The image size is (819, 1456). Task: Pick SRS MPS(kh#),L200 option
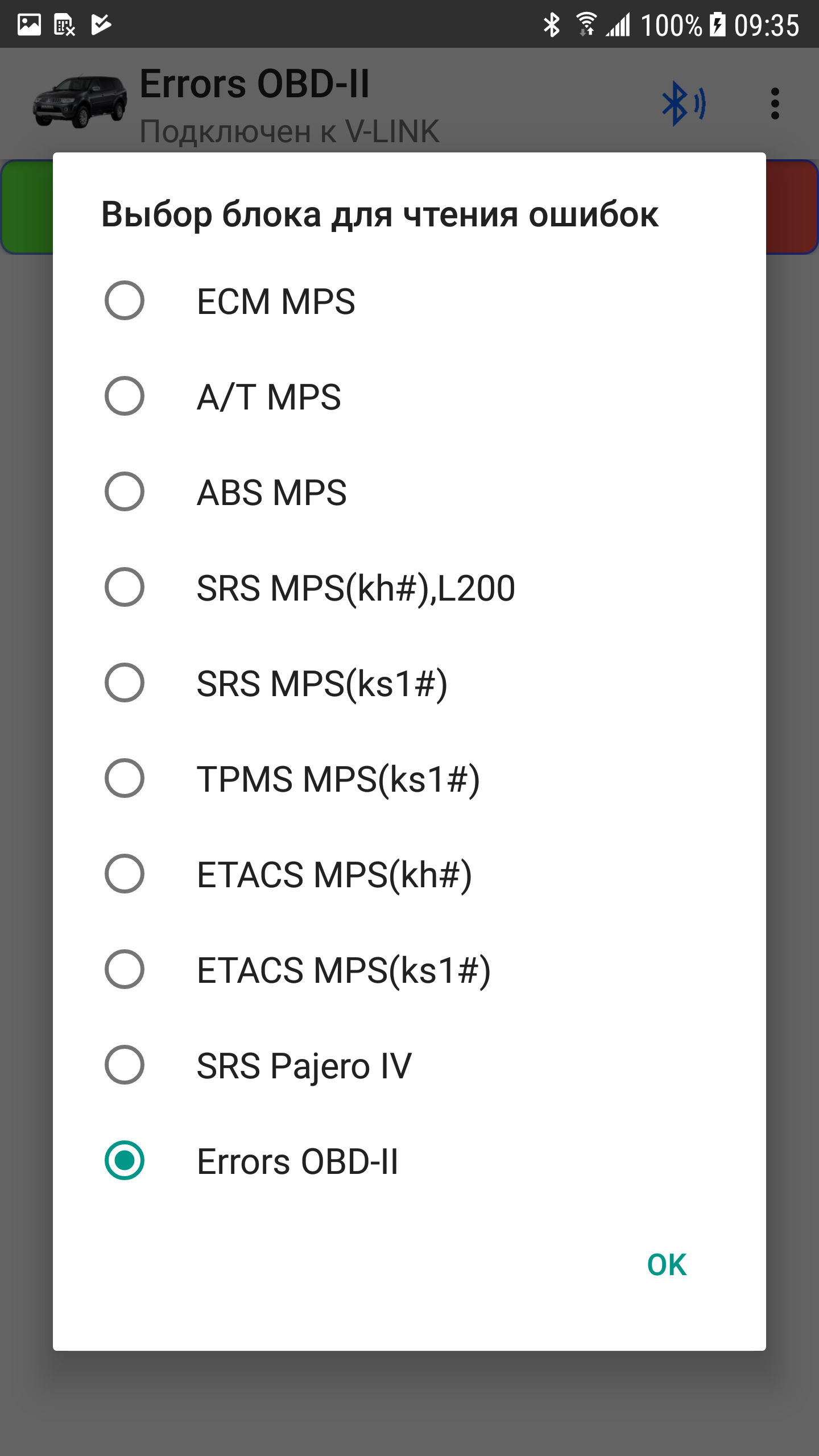click(x=125, y=588)
